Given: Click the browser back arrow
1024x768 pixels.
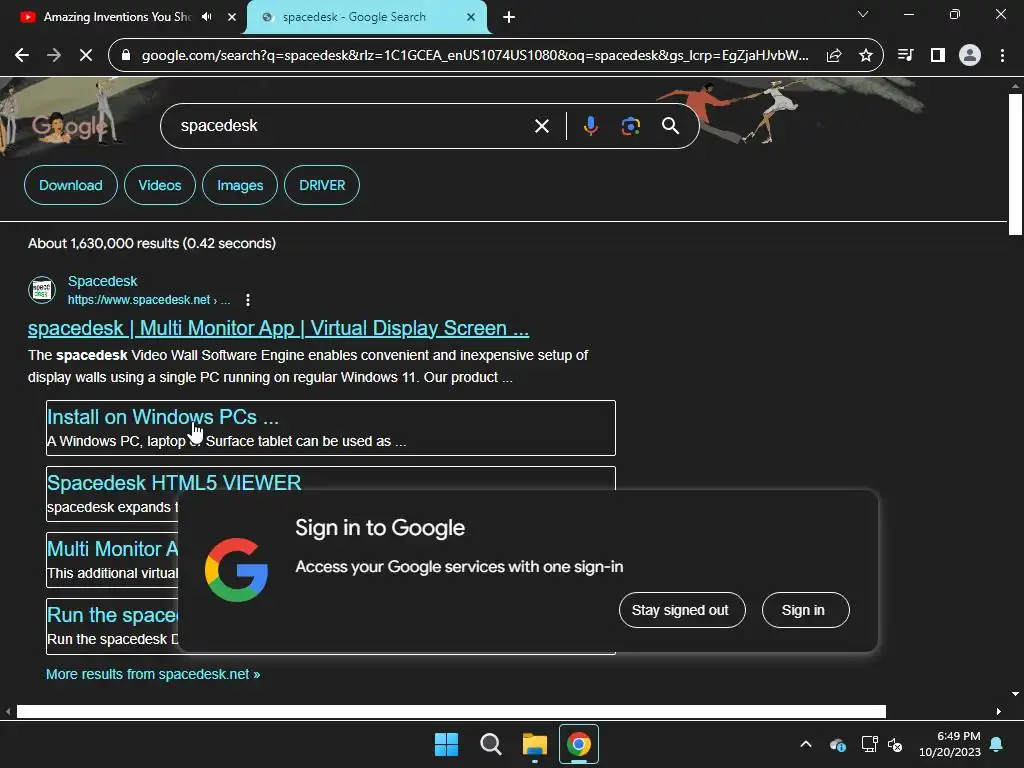Looking at the screenshot, I should (22, 56).
